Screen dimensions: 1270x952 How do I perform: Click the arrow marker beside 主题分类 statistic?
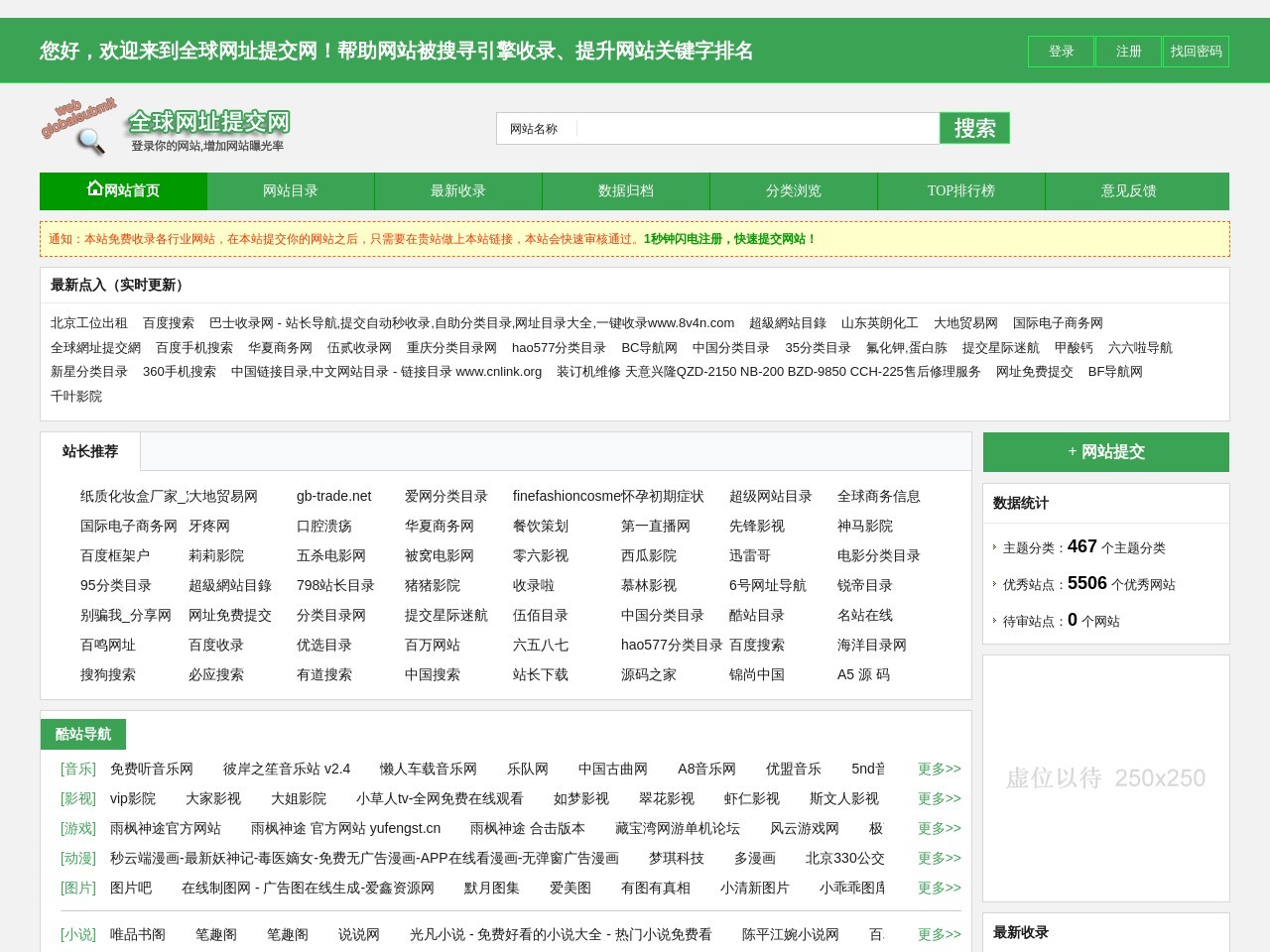995,547
